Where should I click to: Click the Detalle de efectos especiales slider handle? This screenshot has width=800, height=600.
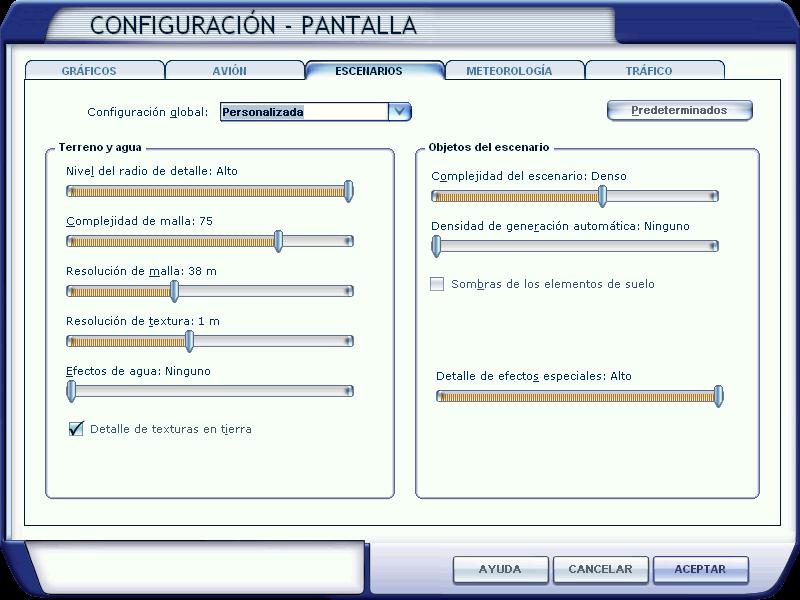(718, 396)
